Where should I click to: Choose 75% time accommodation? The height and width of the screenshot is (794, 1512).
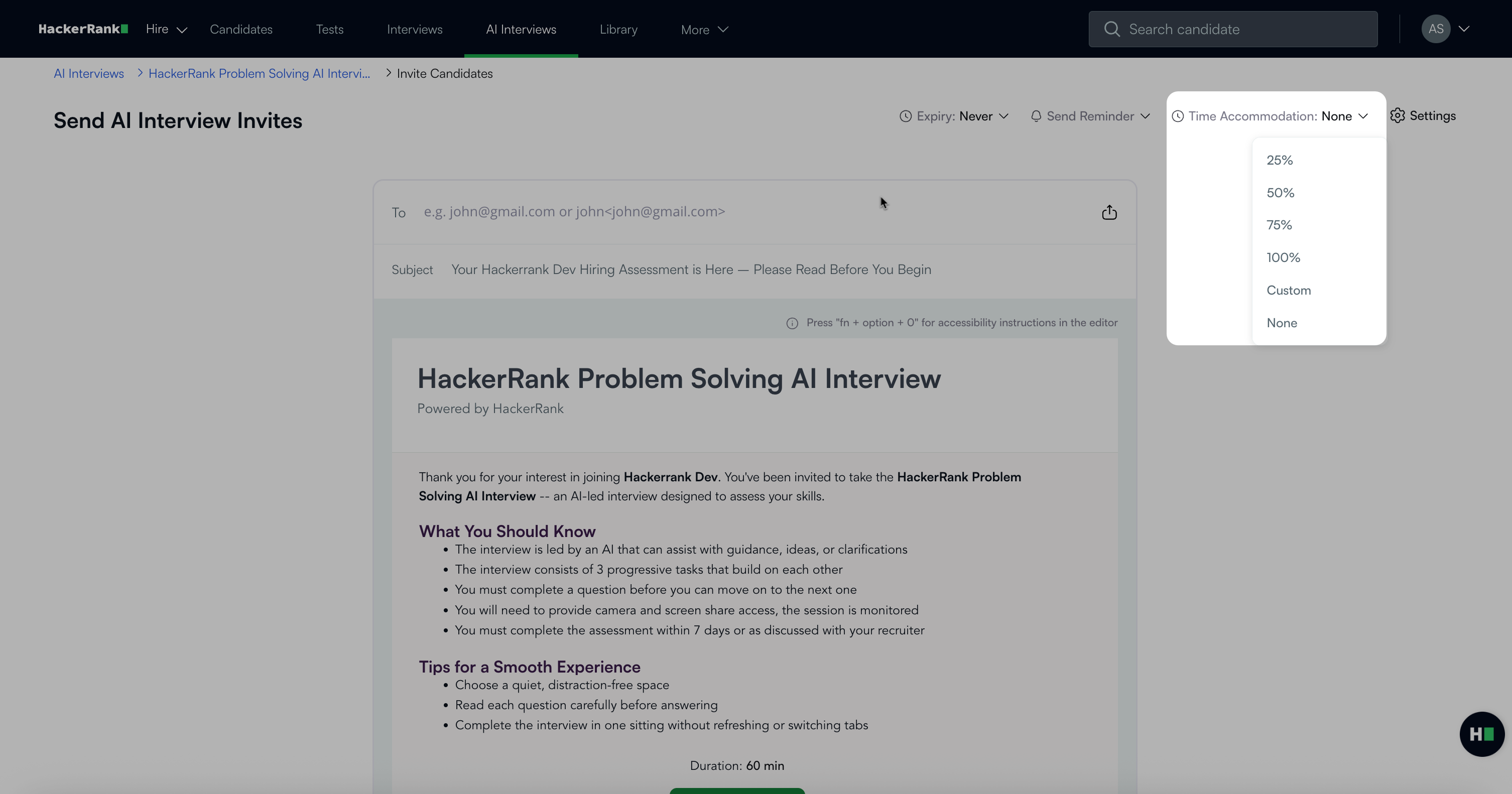[x=1319, y=225]
